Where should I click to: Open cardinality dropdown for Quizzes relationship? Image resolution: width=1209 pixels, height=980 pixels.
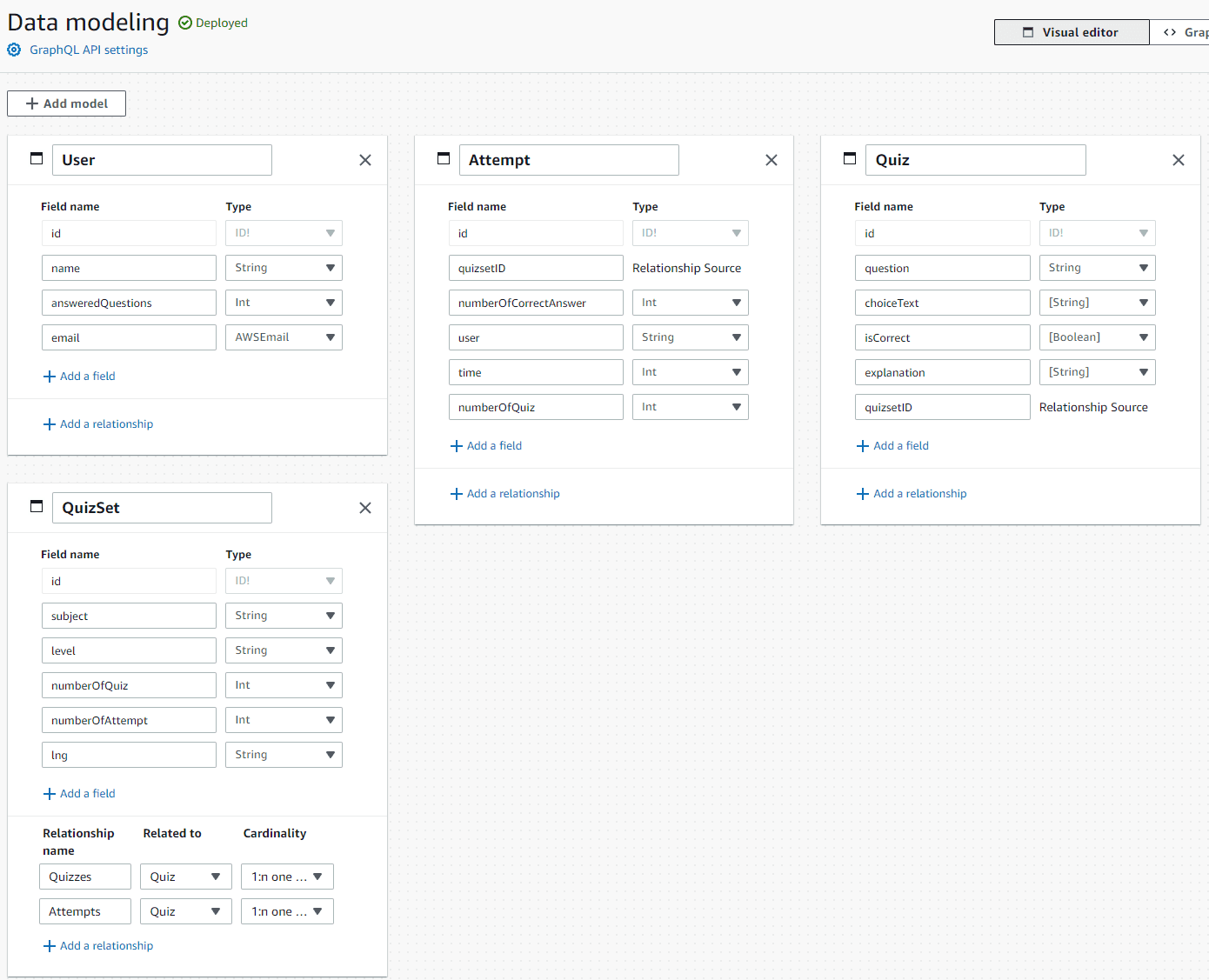pos(287,877)
